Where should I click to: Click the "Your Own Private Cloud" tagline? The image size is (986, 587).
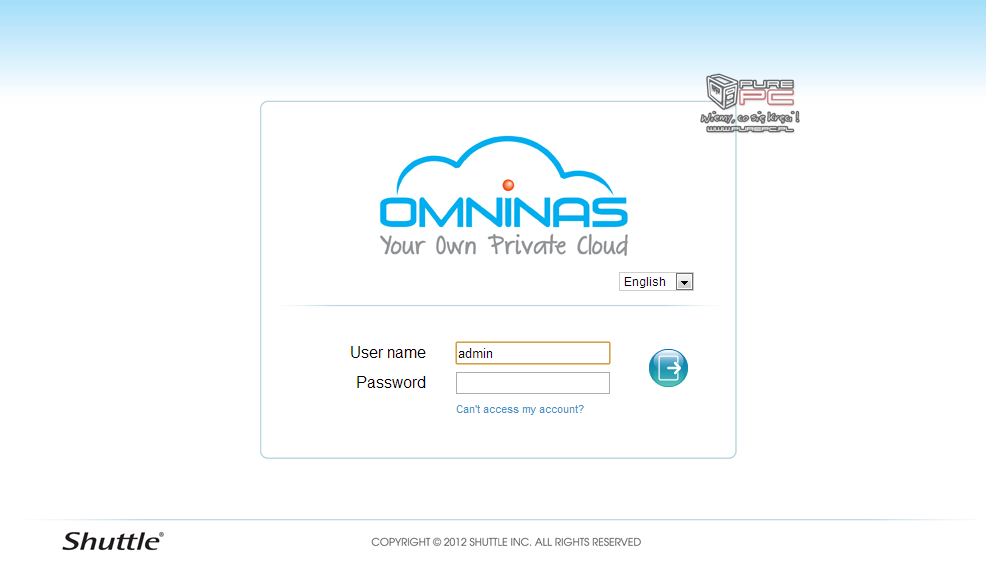pyautogui.click(x=504, y=245)
